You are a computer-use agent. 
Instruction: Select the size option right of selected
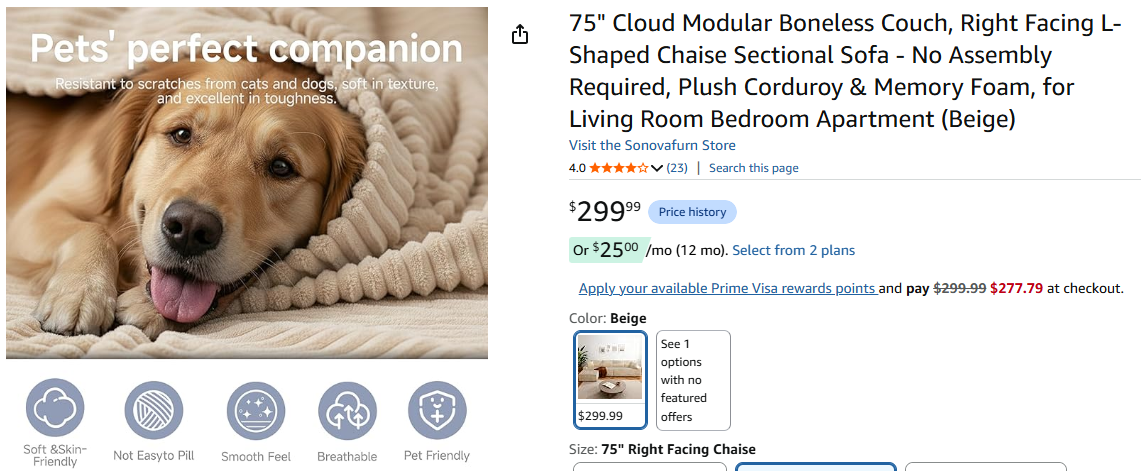click(986, 467)
